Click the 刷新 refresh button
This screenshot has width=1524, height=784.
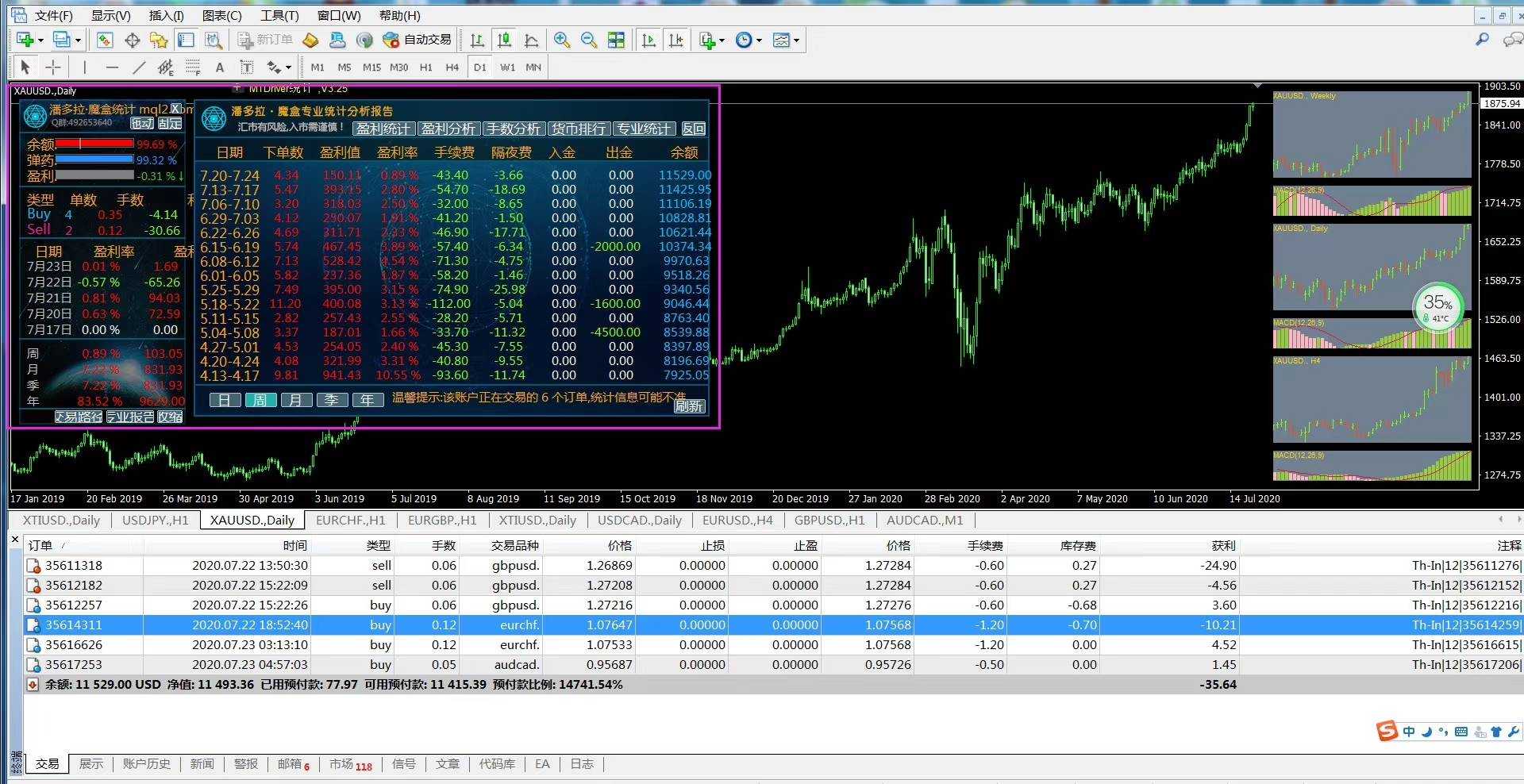[688, 405]
